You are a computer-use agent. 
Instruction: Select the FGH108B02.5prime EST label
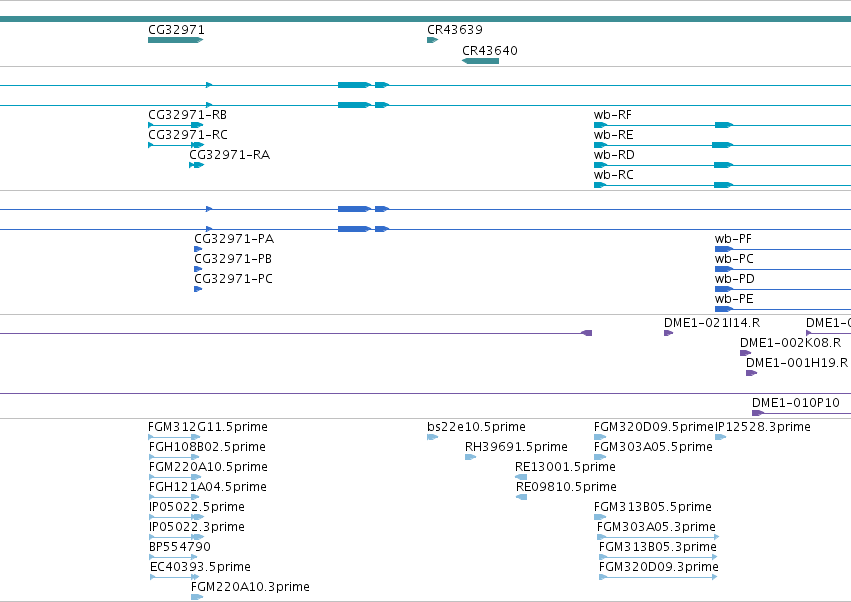pyautogui.click(x=207, y=447)
